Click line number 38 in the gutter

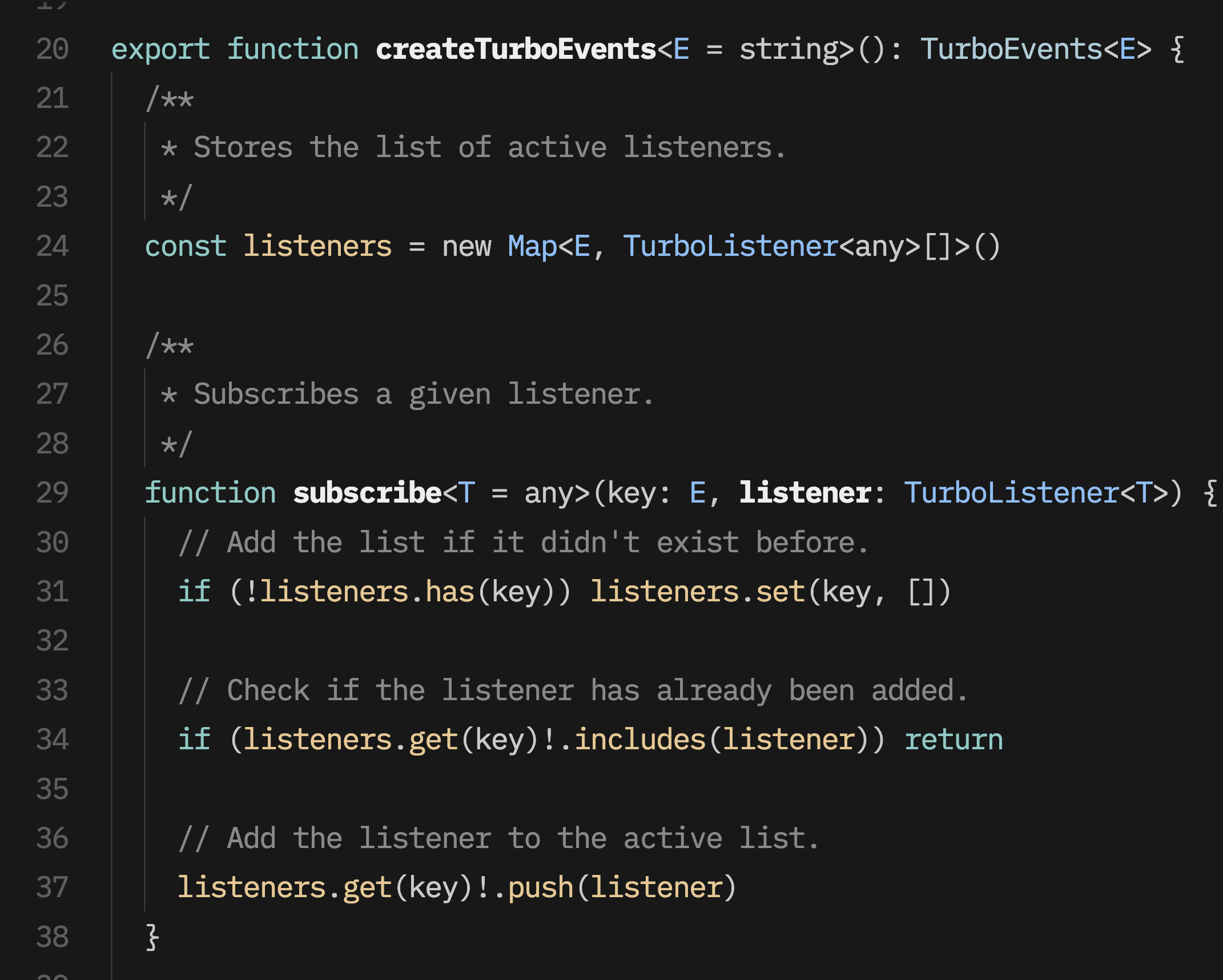53,937
